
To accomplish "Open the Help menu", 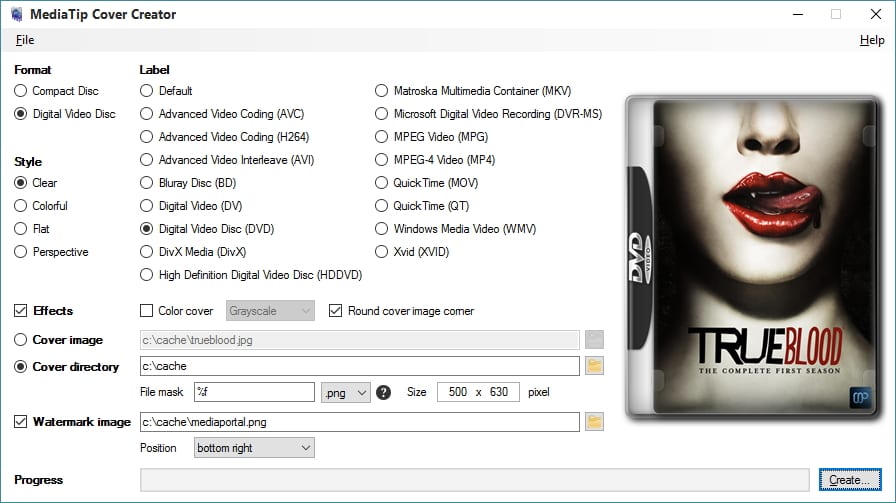I will [x=871, y=40].
